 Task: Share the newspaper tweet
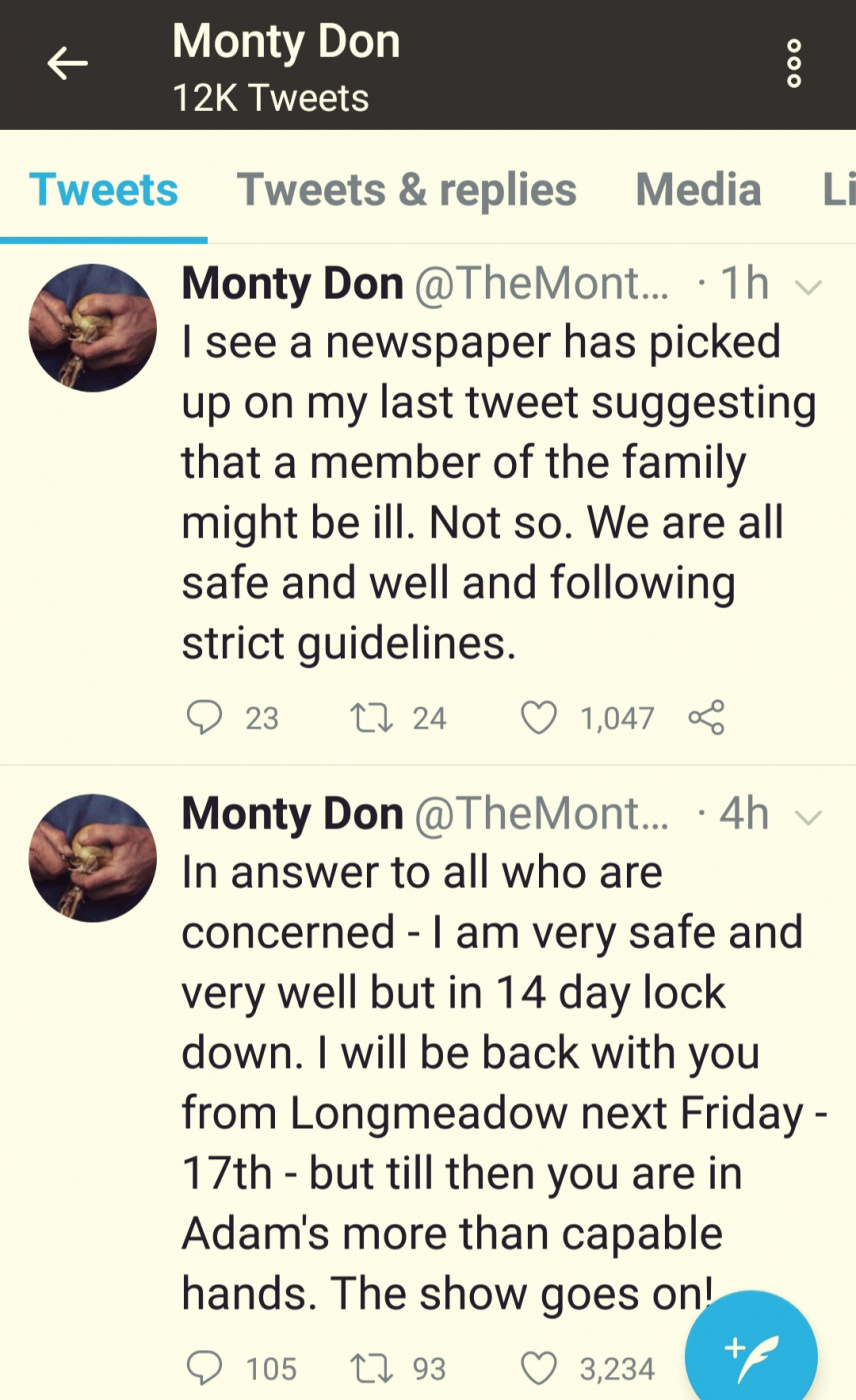[x=706, y=717]
